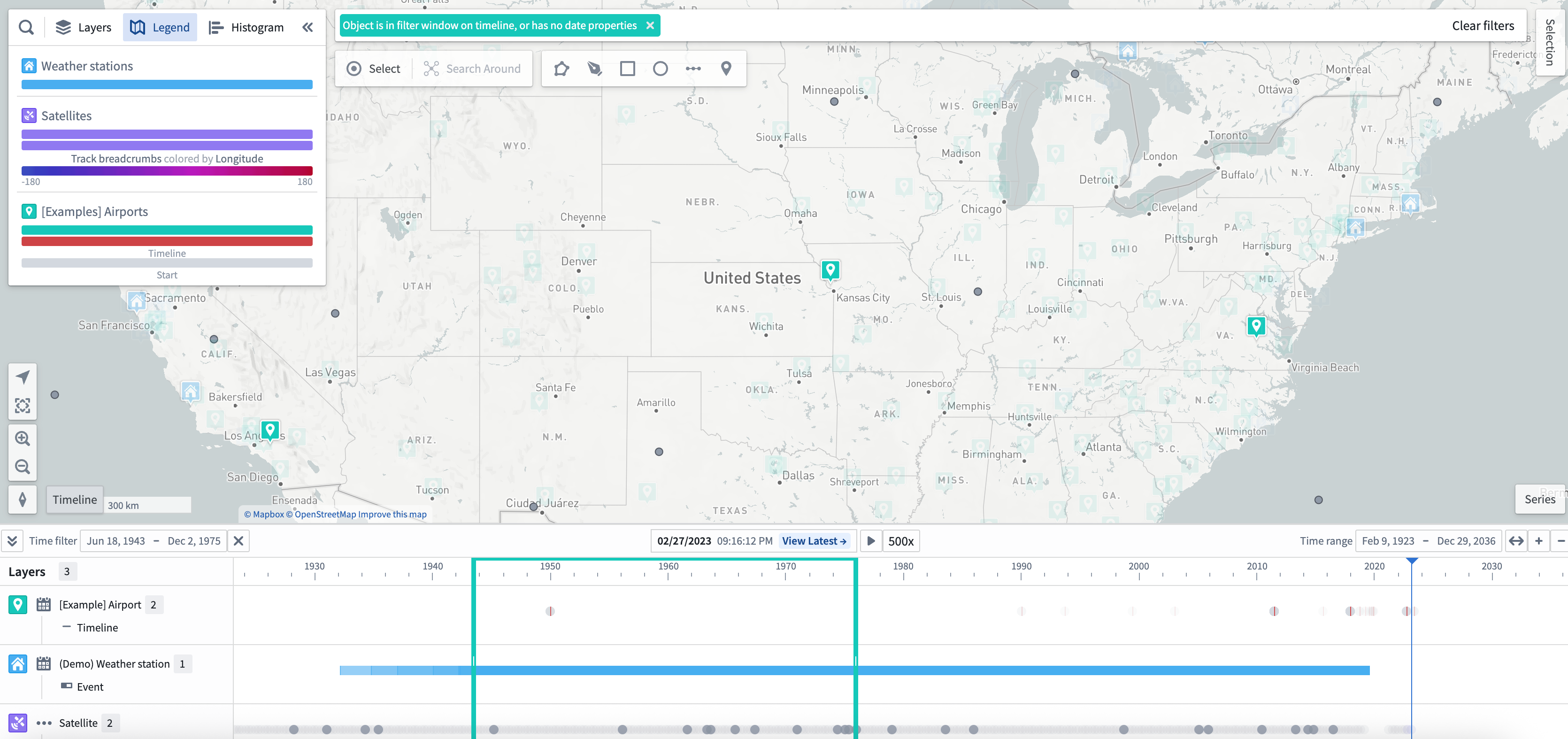Screen dimensions: 1568x739
Task: Activate the Select tool
Action: click(x=373, y=69)
